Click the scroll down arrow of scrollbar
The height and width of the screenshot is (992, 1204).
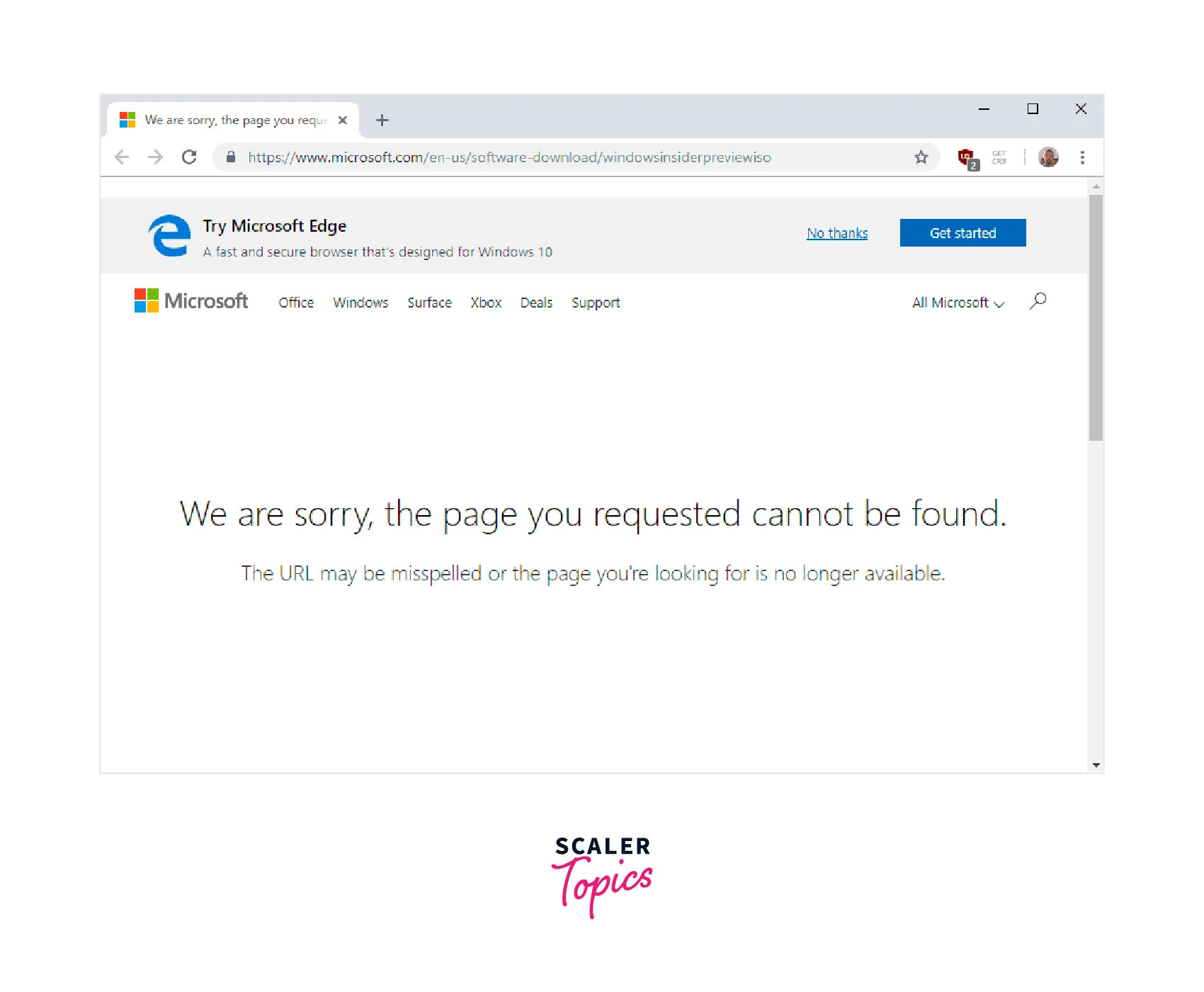coord(1096,765)
